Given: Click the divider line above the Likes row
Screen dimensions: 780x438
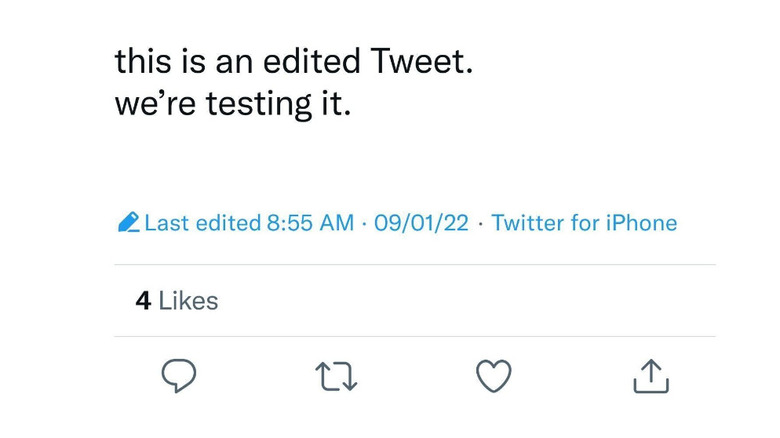Looking at the screenshot, I should (415, 265).
